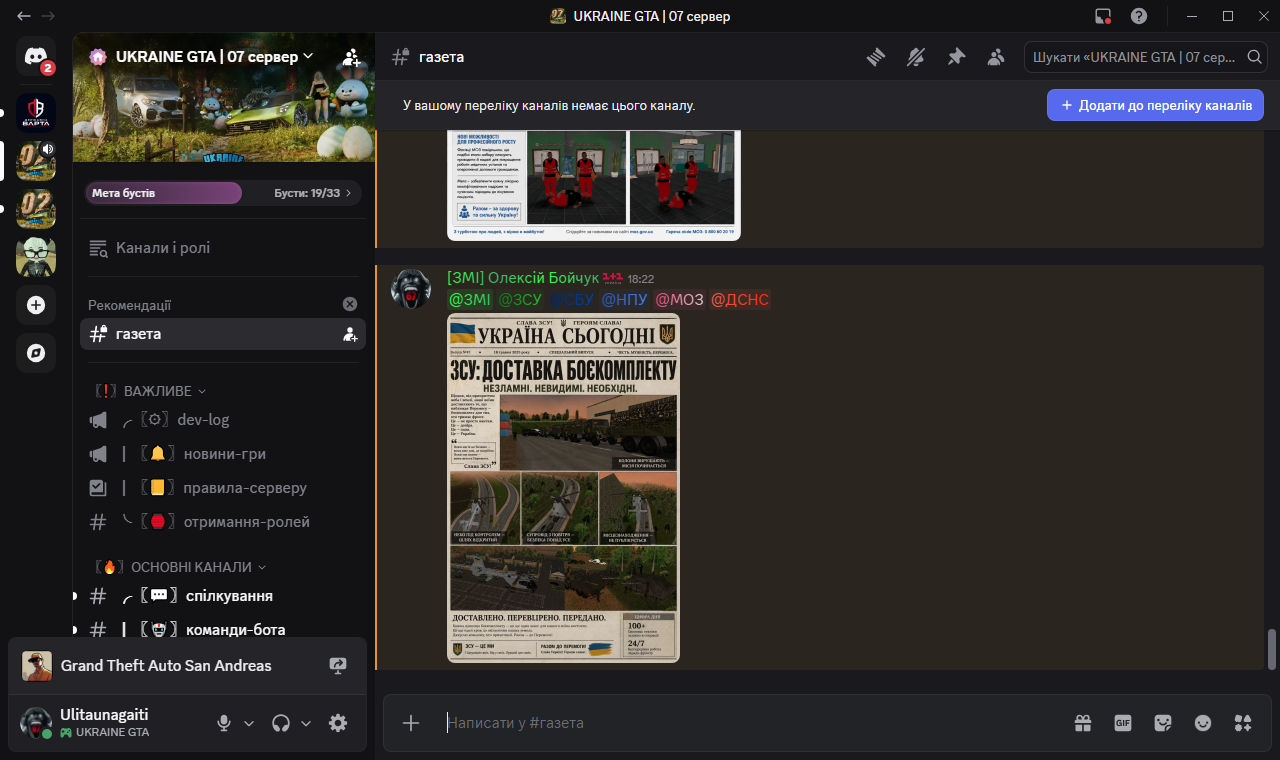The height and width of the screenshot is (760, 1280).
Task: Dismiss the Рекомендації section with the X
Action: tap(350, 304)
